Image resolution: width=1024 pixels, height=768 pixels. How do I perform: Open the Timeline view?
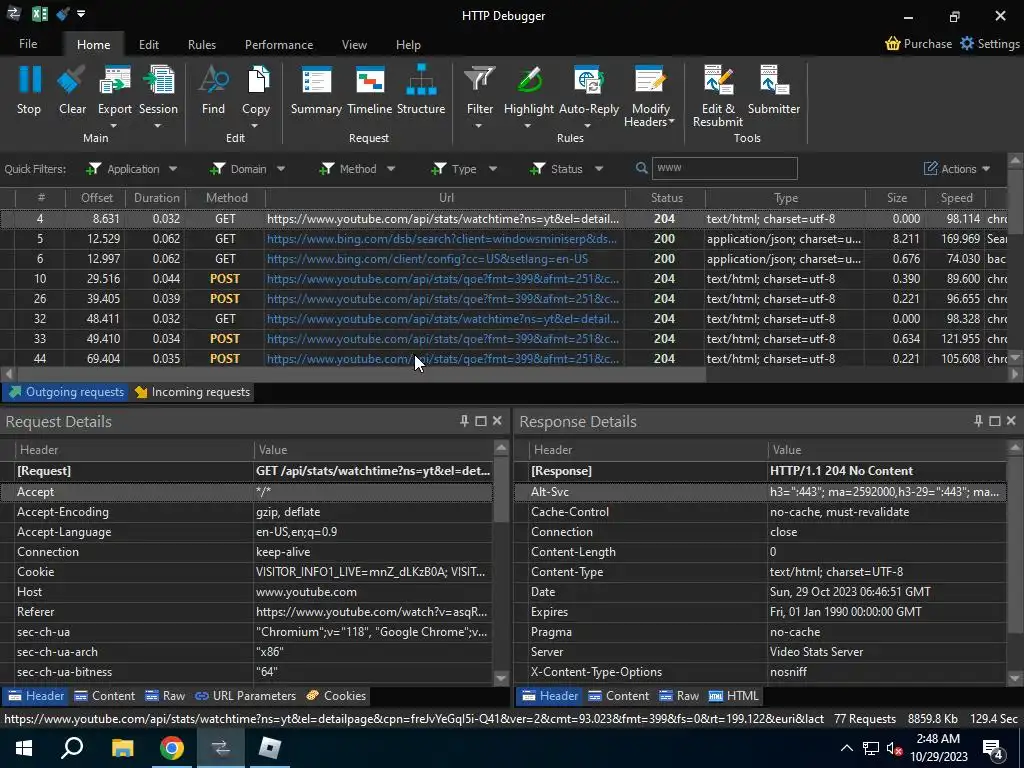[x=370, y=90]
